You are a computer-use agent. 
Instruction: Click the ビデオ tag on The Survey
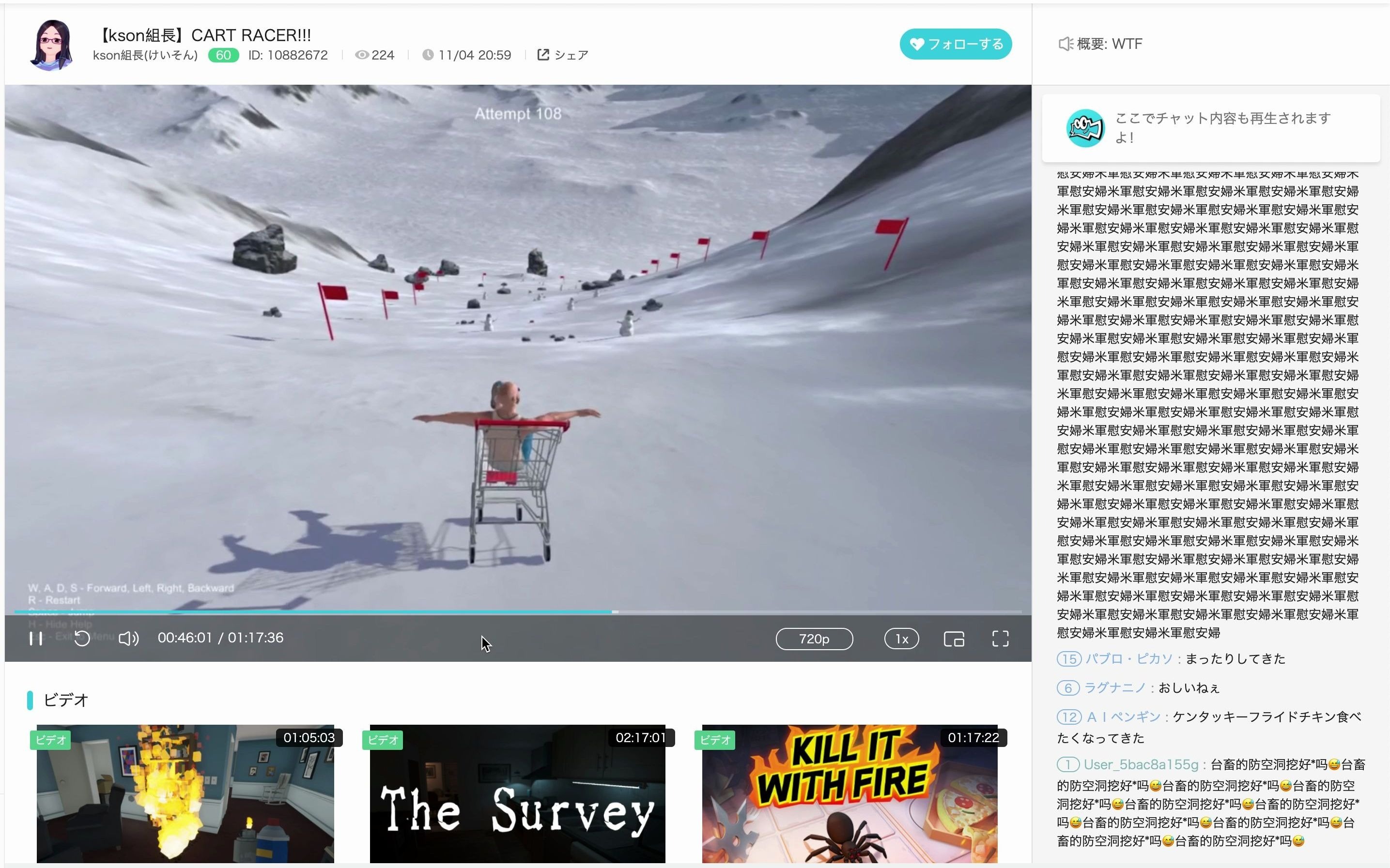(x=383, y=740)
